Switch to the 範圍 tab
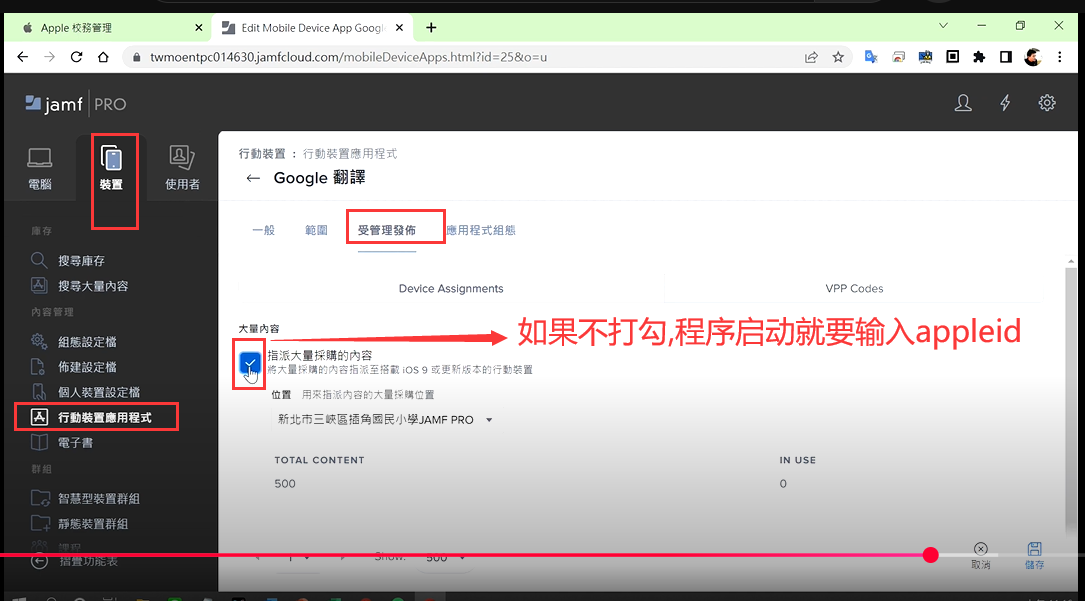Viewport: 1085px width, 601px height. point(316,230)
